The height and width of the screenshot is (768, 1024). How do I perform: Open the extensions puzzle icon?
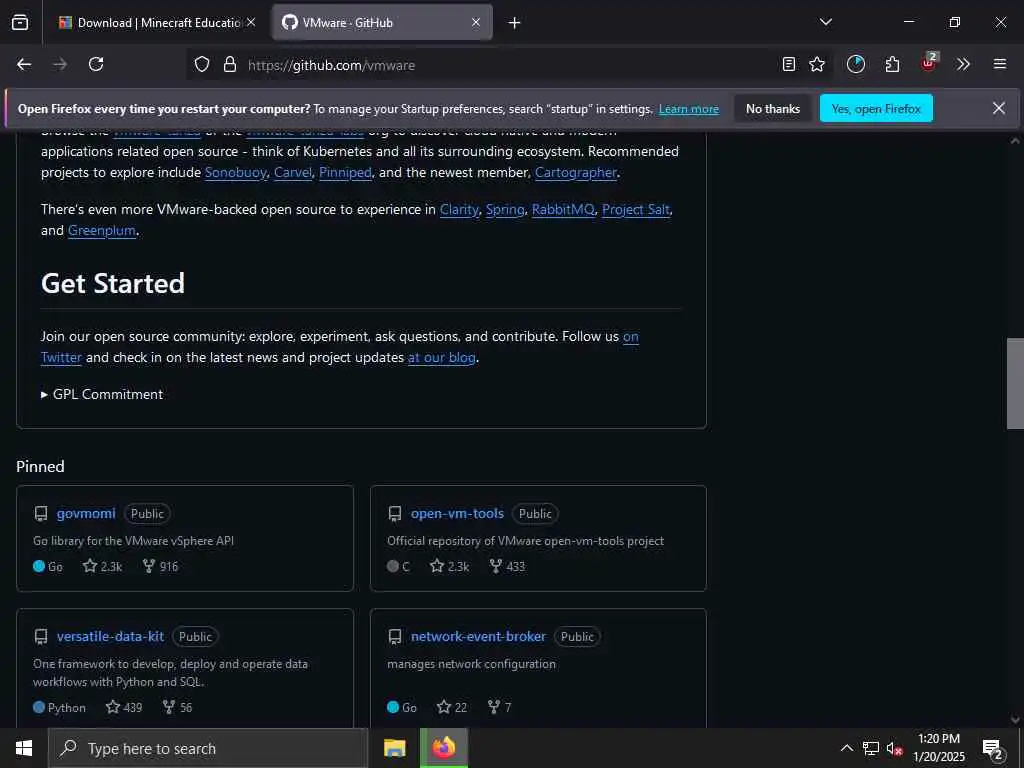pyautogui.click(x=893, y=65)
